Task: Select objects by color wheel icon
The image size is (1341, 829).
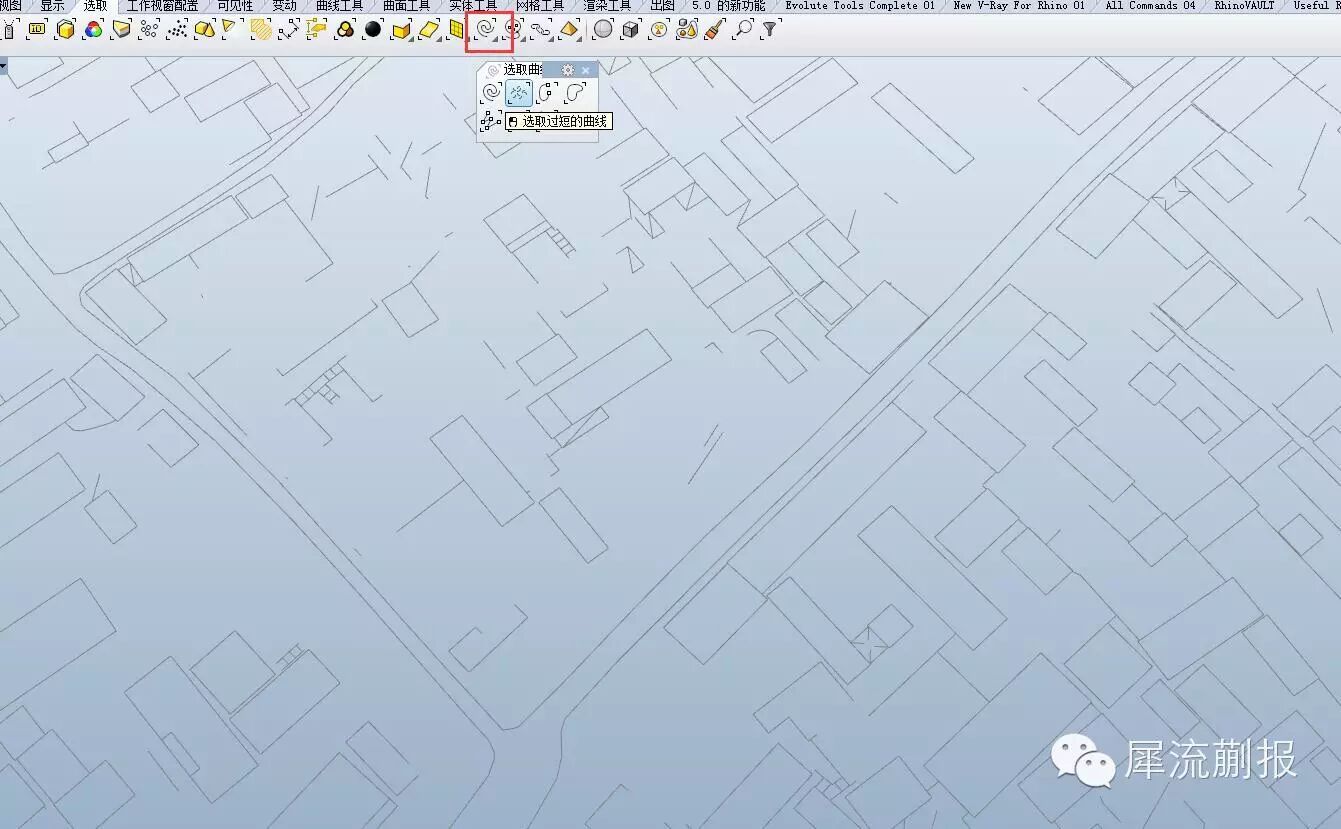Action: pos(93,29)
